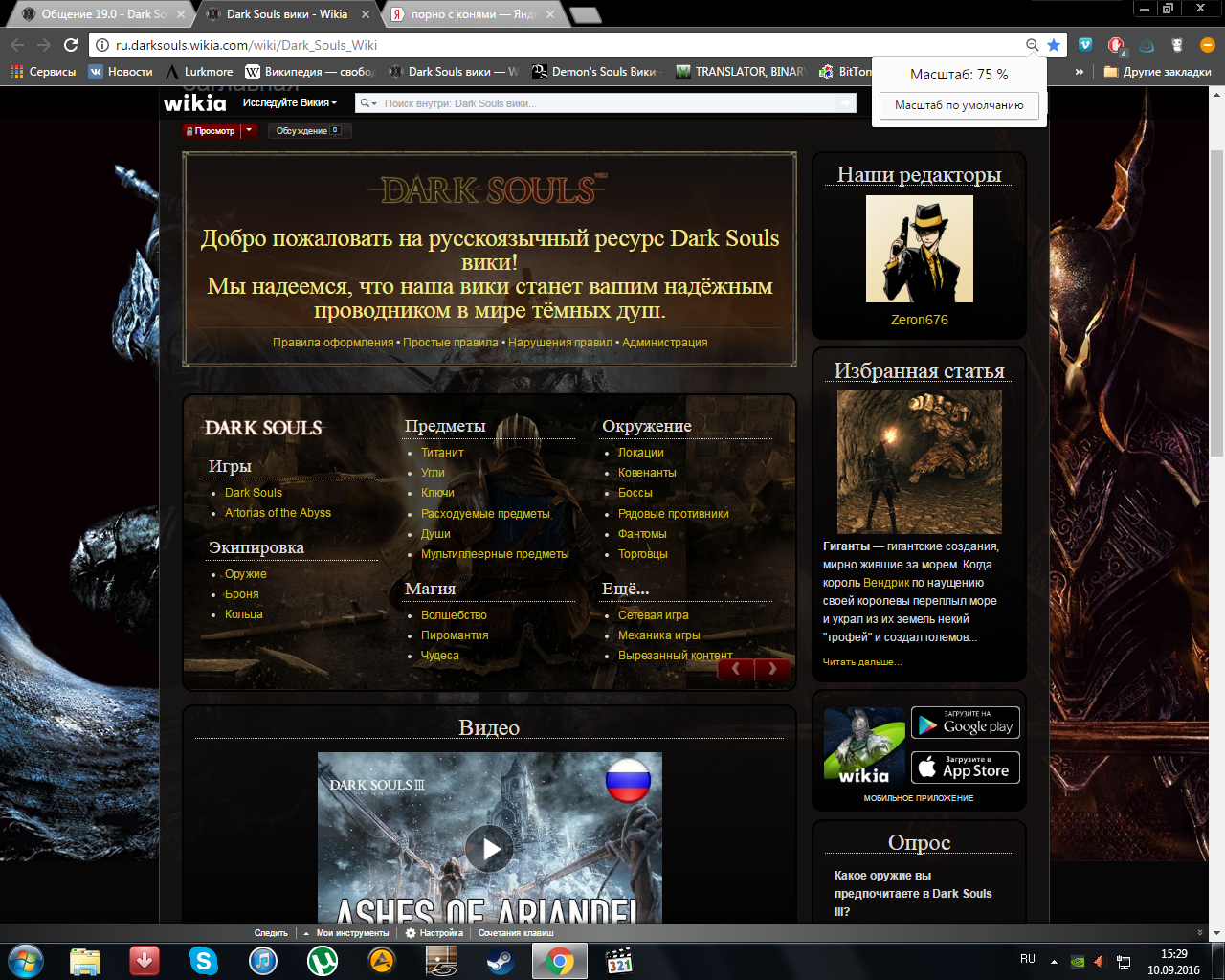
Task: Open the Расходуемые предметы link
Action: 485,514
